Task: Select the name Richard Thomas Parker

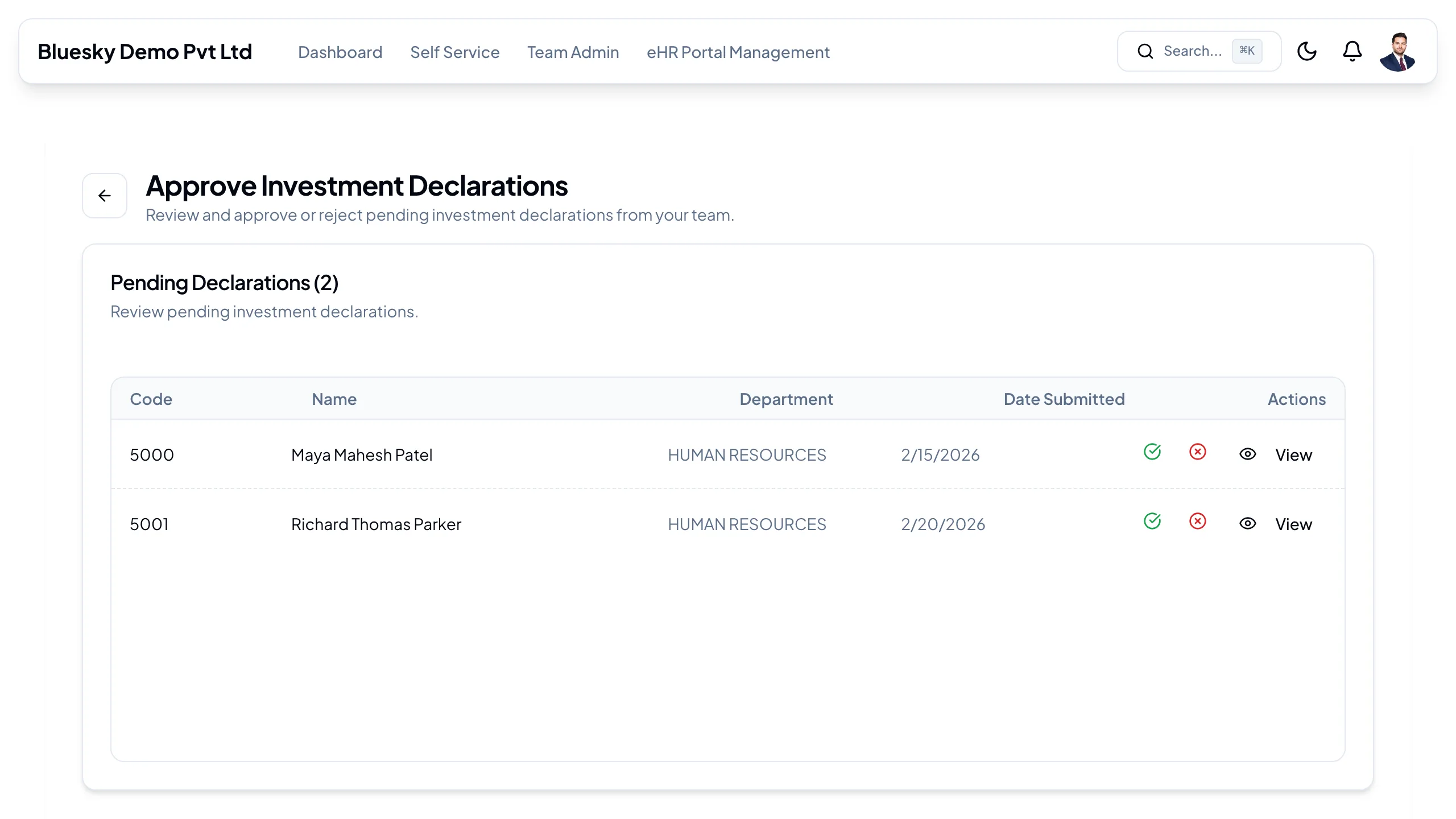Action: pos(376,524)
